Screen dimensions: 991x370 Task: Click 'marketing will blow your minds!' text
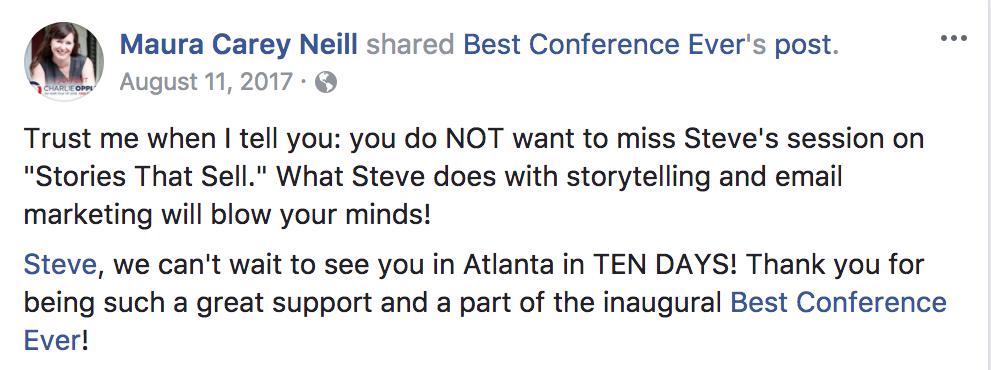point(227,215)
